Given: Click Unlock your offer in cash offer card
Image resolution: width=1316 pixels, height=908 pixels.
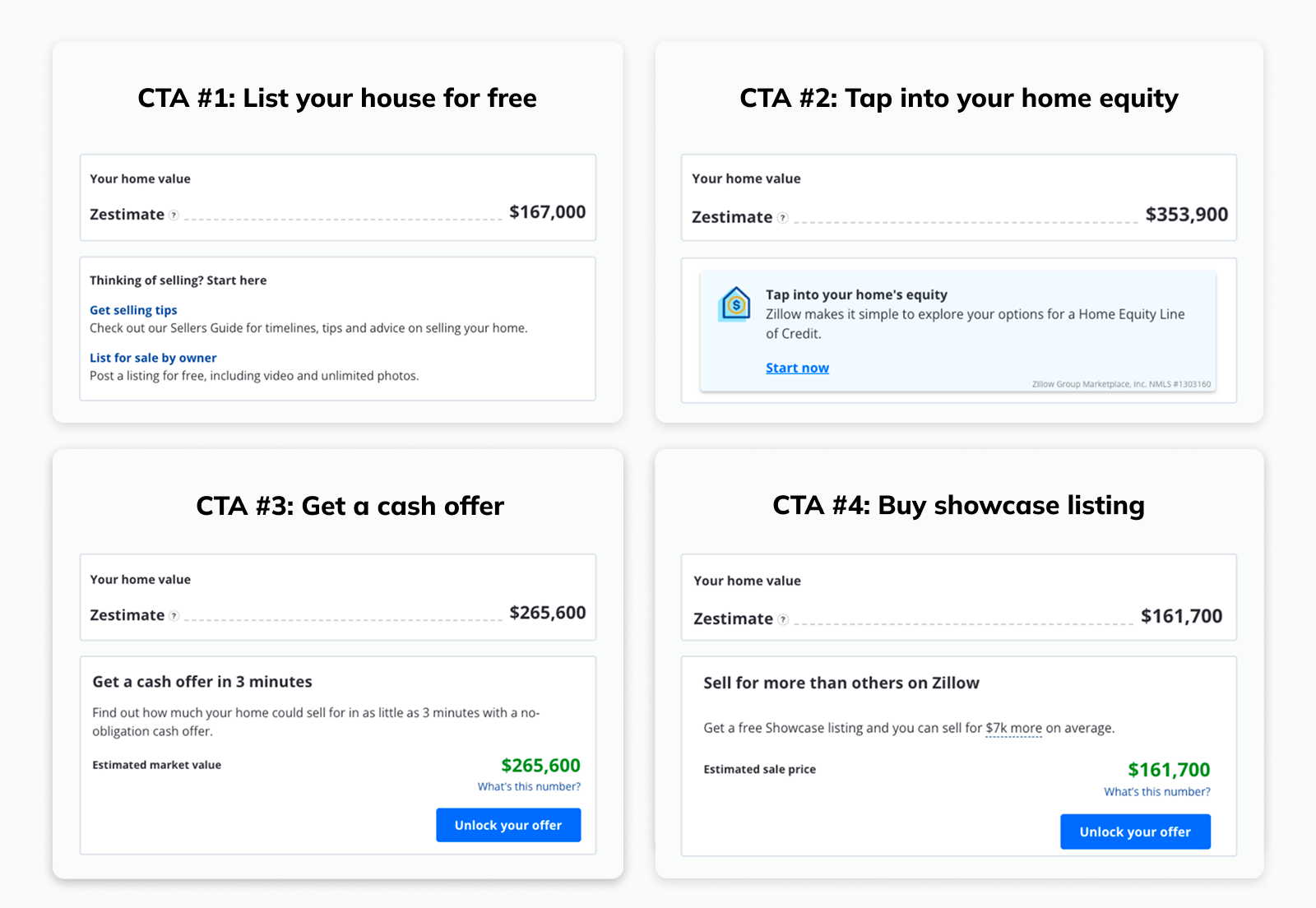Looking at the screenshot, I should (x=508, y=825).
